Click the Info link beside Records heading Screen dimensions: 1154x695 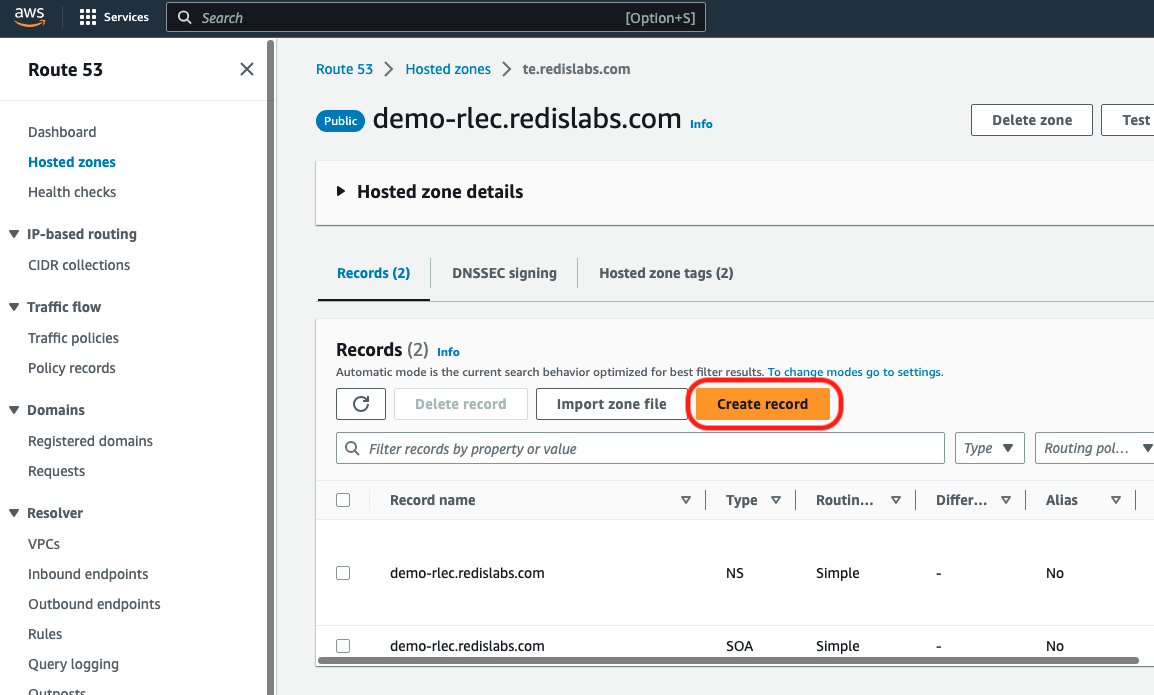click(x=448, y=352)
